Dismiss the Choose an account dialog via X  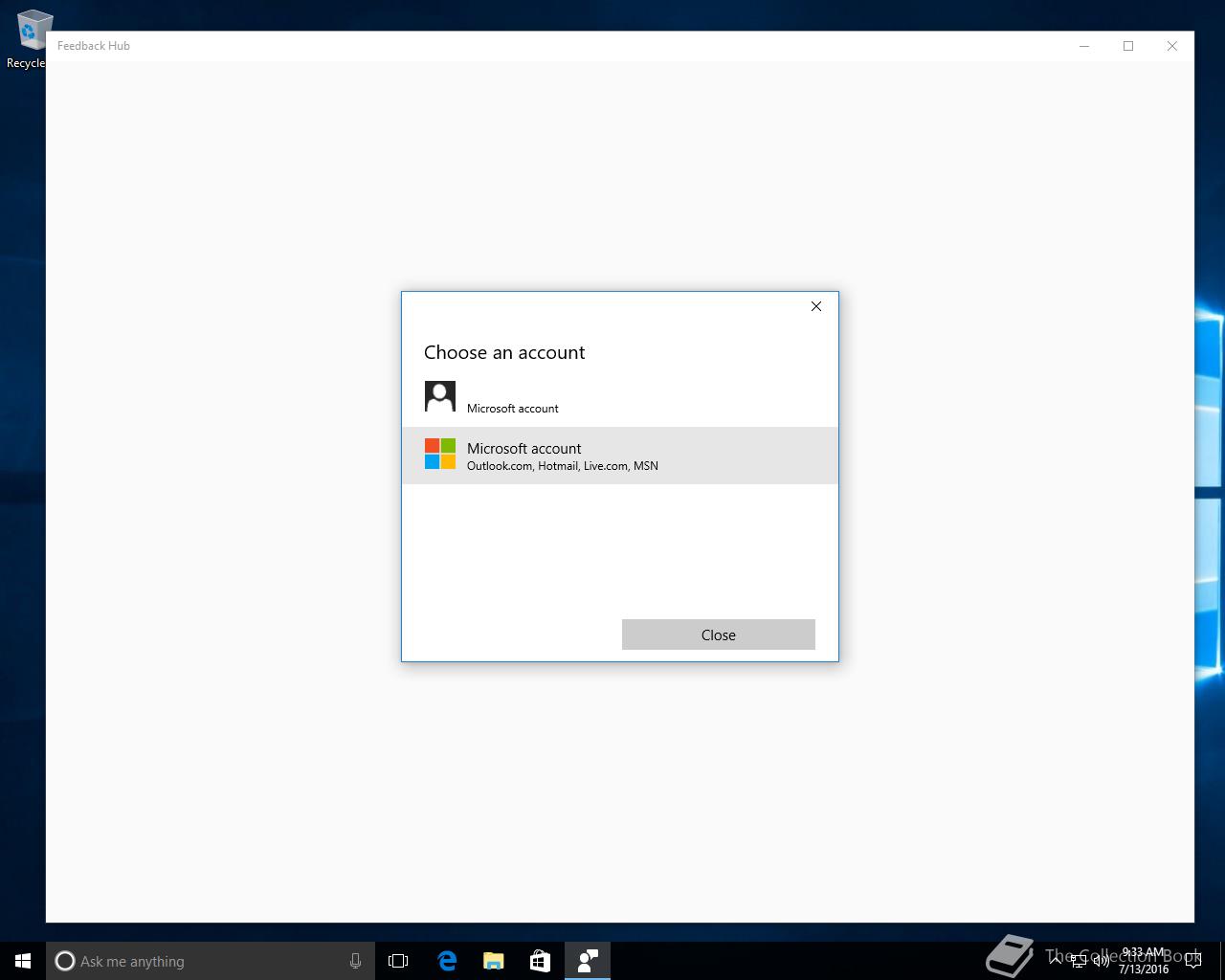[816, 306]
